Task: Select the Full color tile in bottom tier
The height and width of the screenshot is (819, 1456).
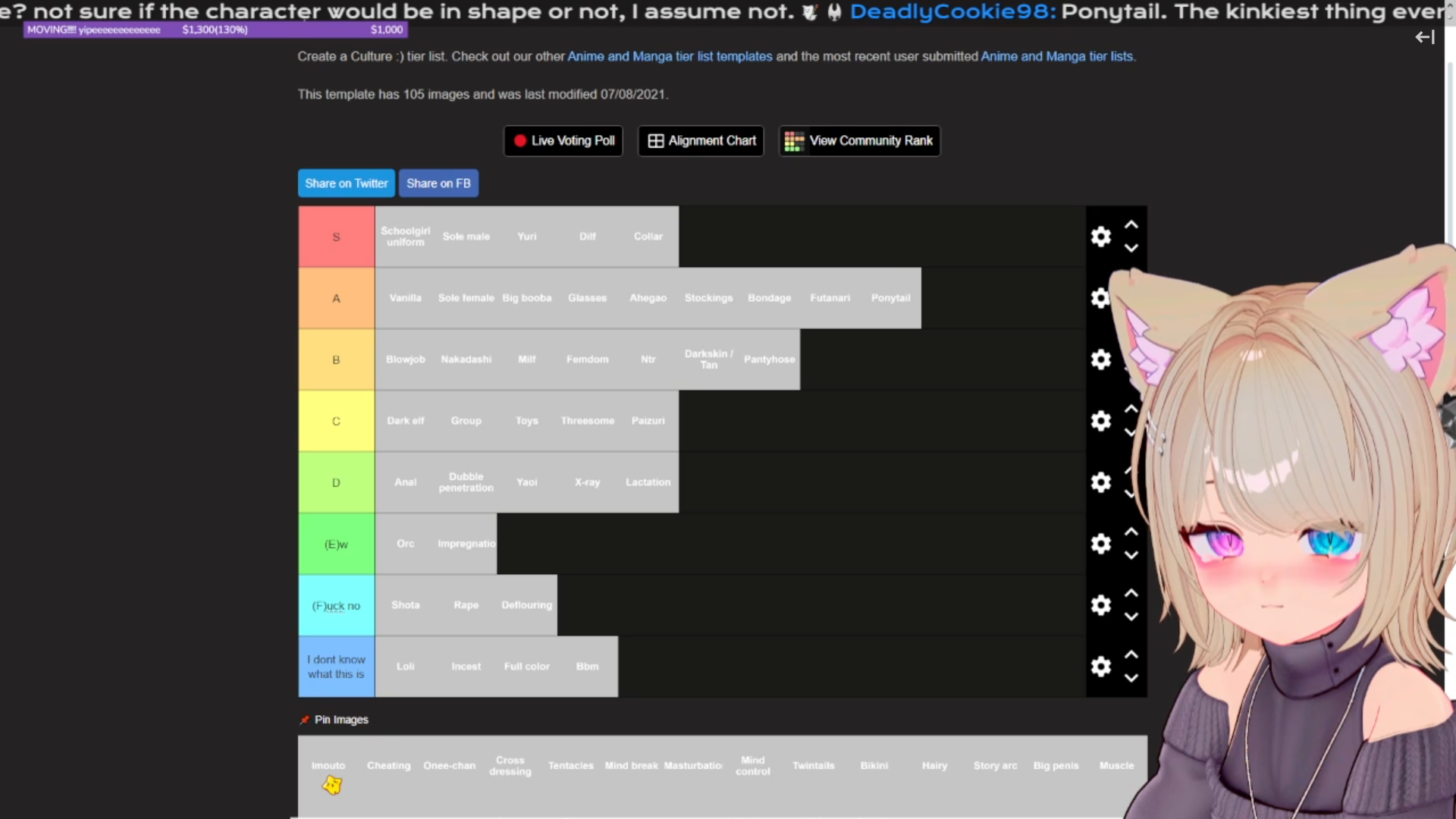Action: [x=527, y=667]
